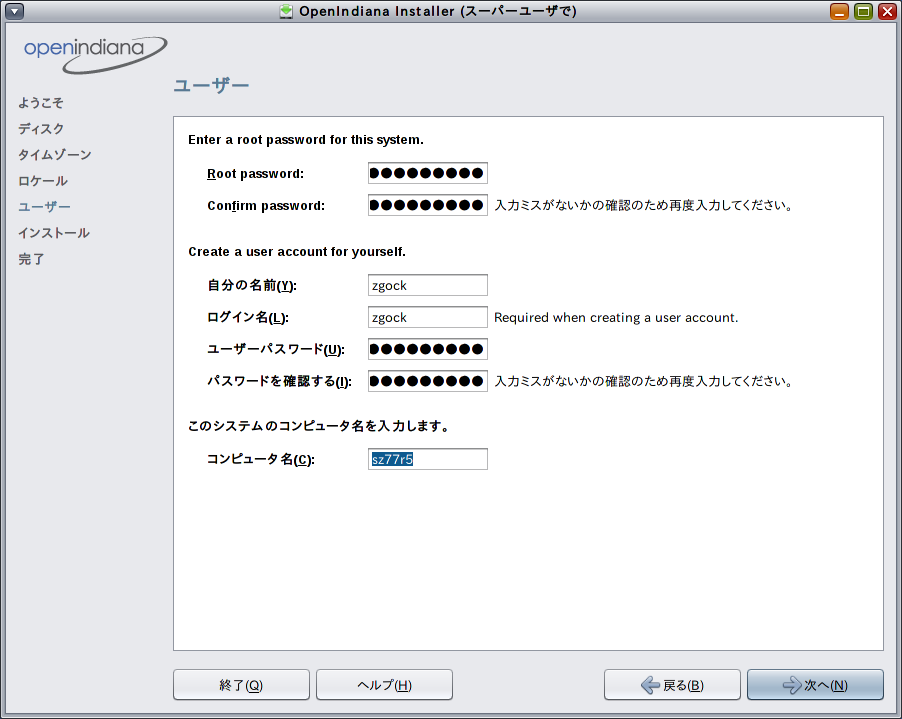Click the ログイン名 field containing zgock

coord(427,317)
